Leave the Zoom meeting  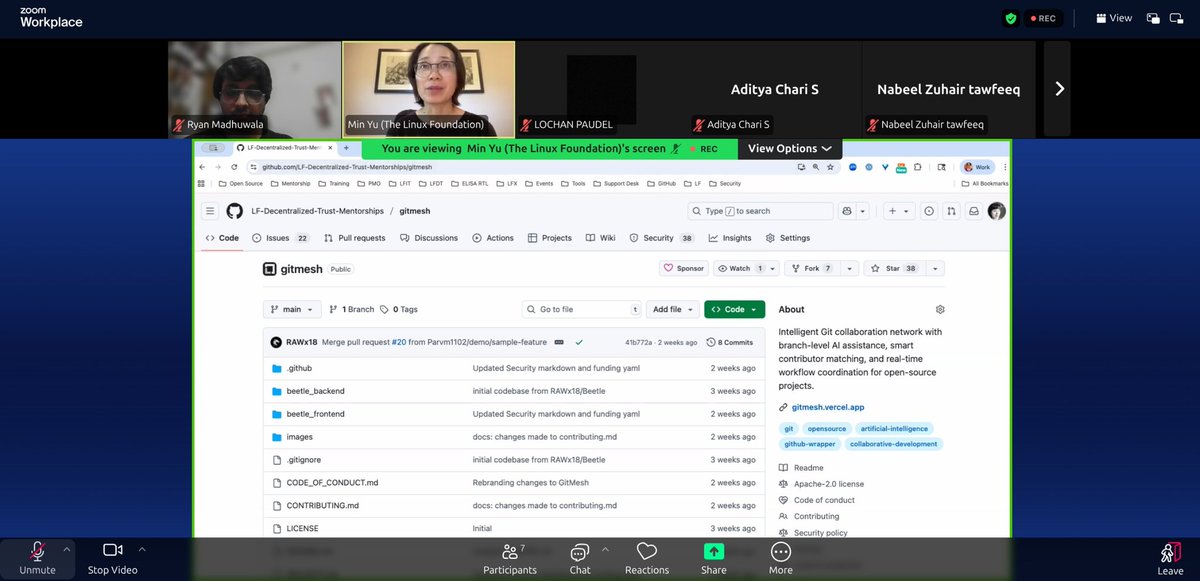point(1170,558)
